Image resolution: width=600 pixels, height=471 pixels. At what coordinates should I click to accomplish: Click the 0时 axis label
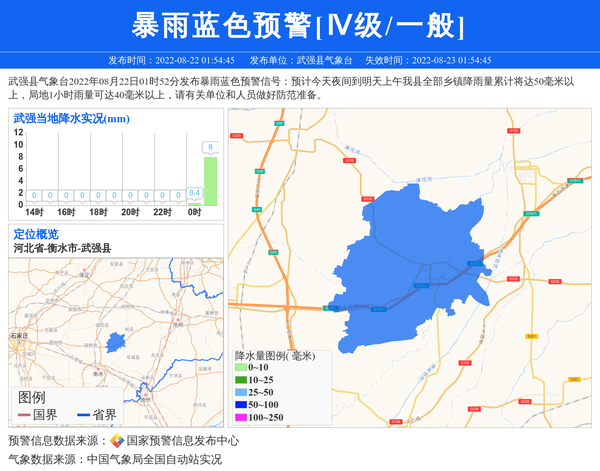point(194,212)
